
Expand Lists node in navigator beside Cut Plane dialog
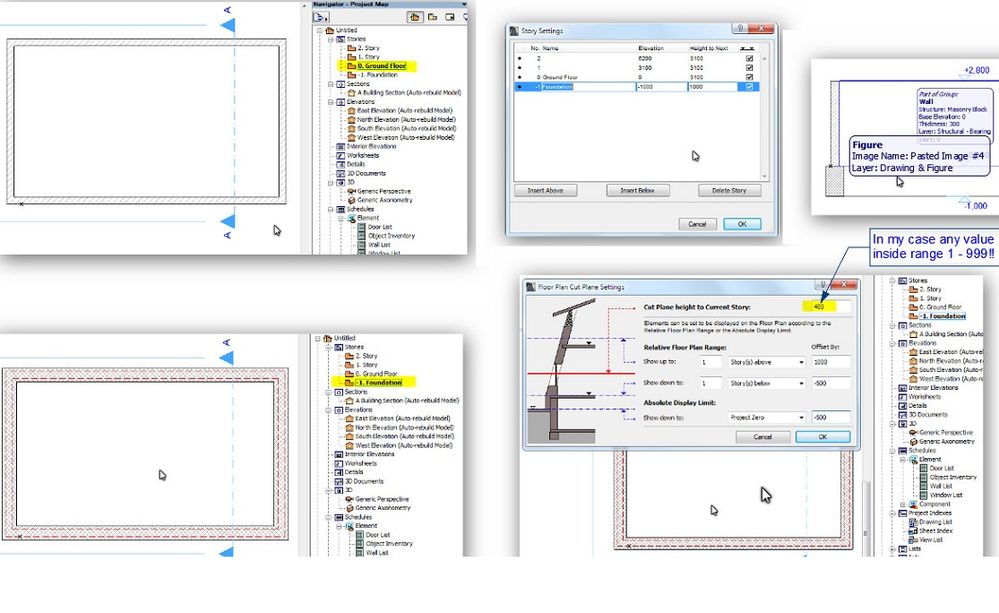pos(892,549)
